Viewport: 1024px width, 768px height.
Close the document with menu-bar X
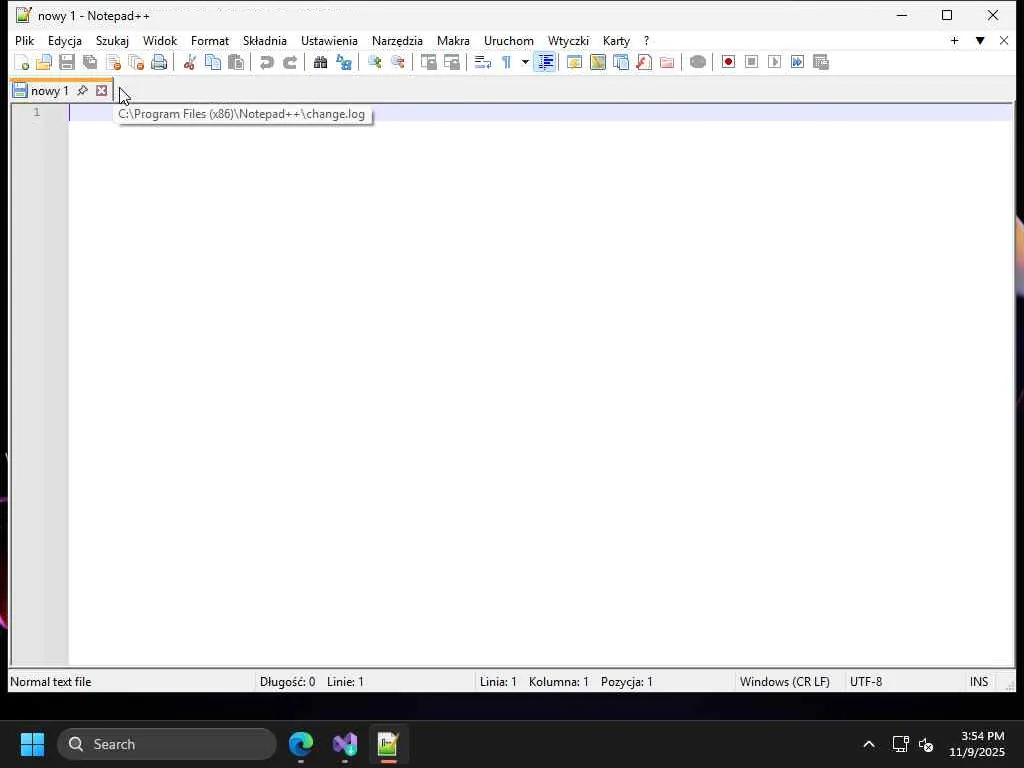tap(1004, 40)
